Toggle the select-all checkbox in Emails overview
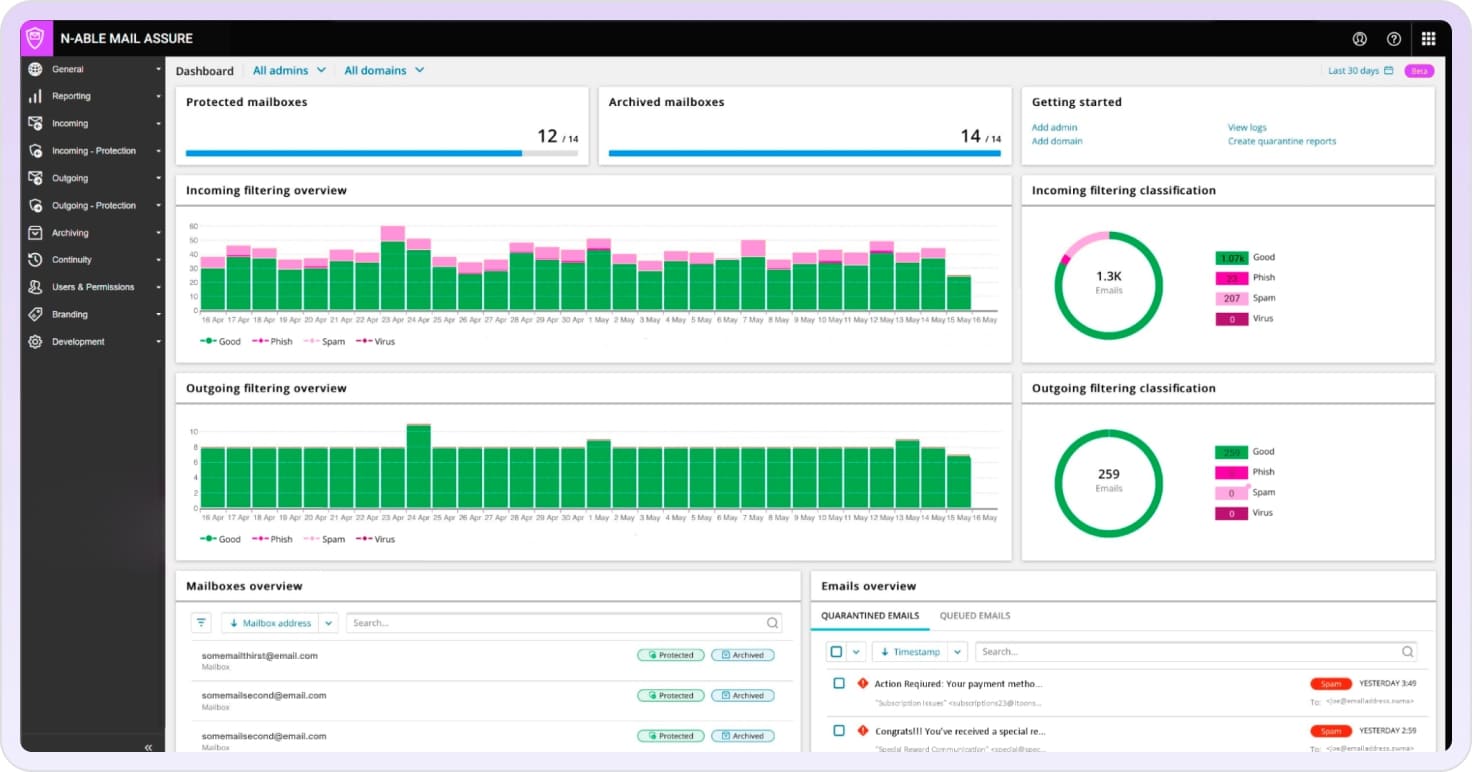The width and height of the screenshot is (1472, 772). click(x=837, y=652)
